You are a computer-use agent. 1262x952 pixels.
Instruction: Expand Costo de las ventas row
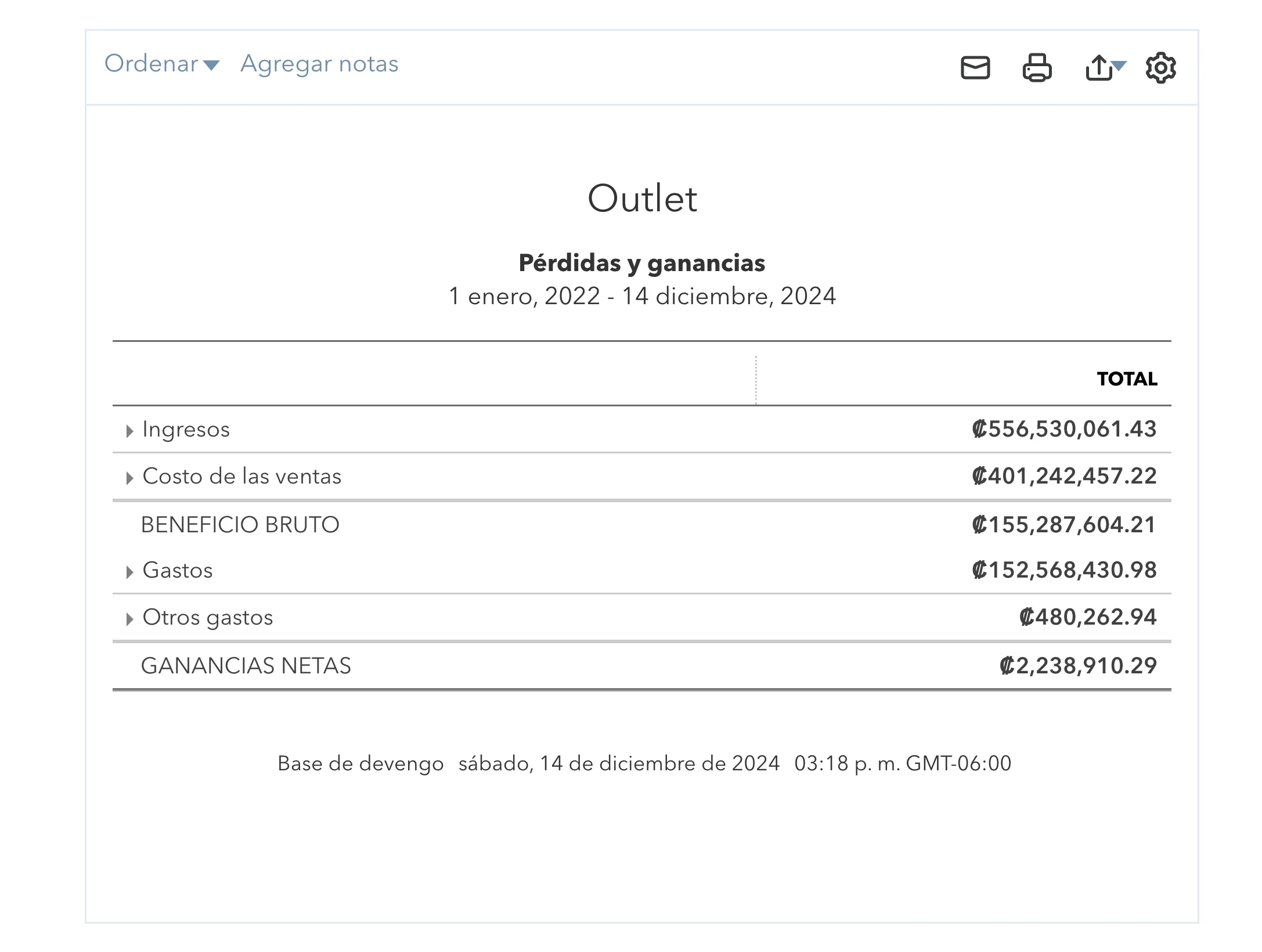[129, 478]
